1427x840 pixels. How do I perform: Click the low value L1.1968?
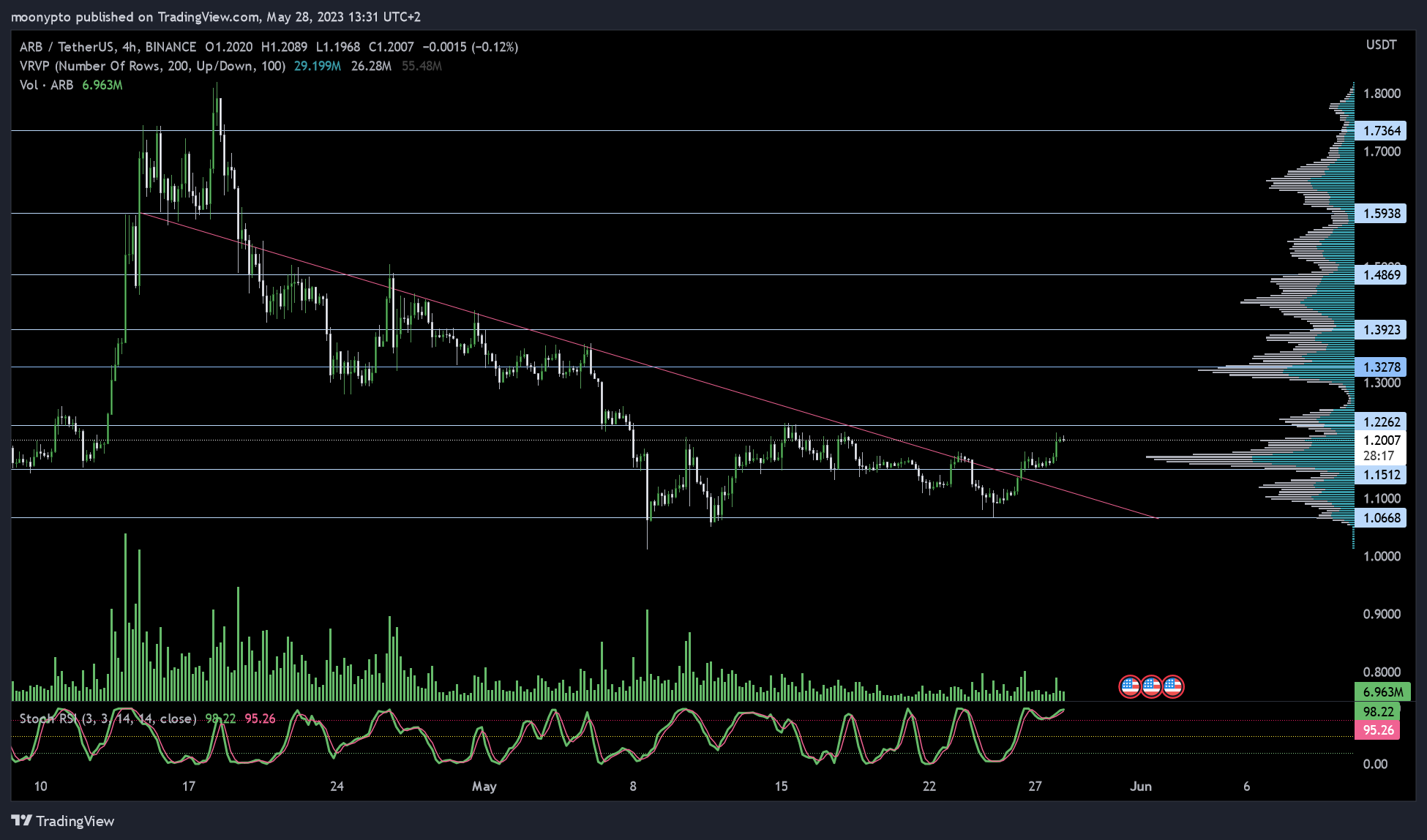tap(338, 47)
